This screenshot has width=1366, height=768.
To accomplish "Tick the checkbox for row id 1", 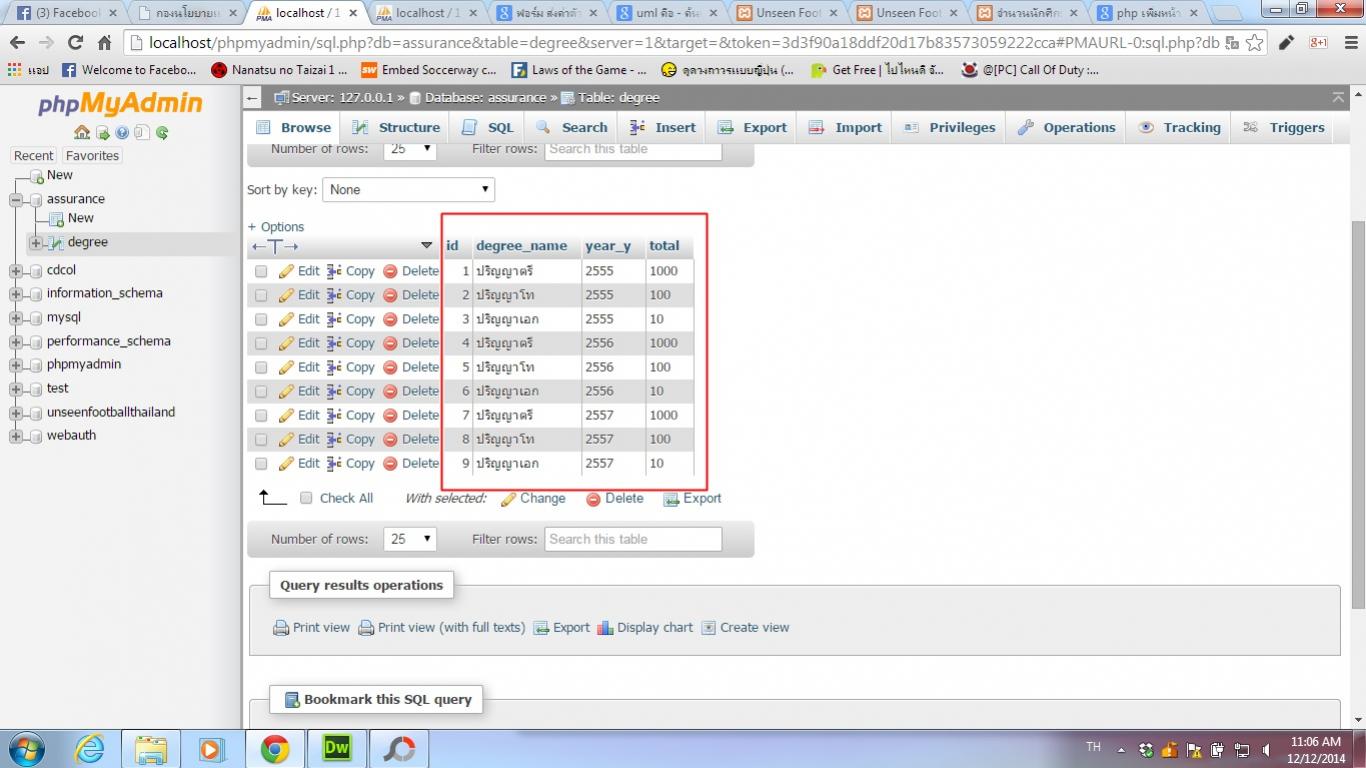I will [x=261, y=271].
